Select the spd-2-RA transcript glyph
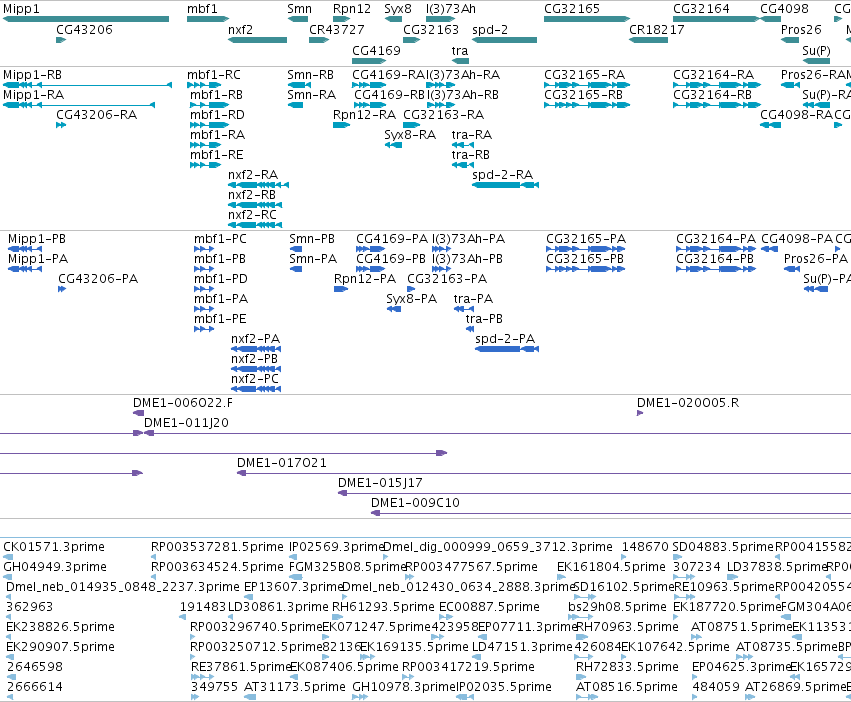The width and height of the screenshot is (851, 702). (x=505, y=185)
